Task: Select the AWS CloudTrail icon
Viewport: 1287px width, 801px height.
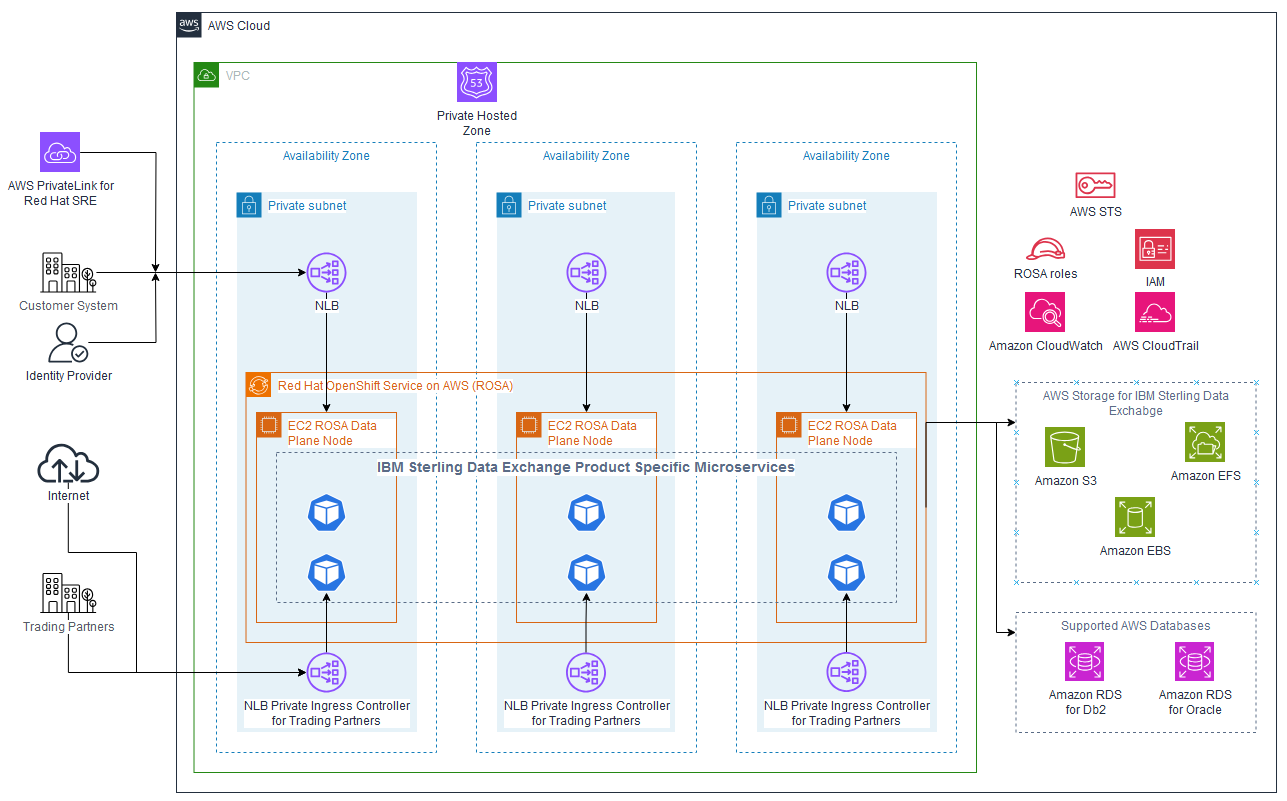Action: pos(1155,313)
